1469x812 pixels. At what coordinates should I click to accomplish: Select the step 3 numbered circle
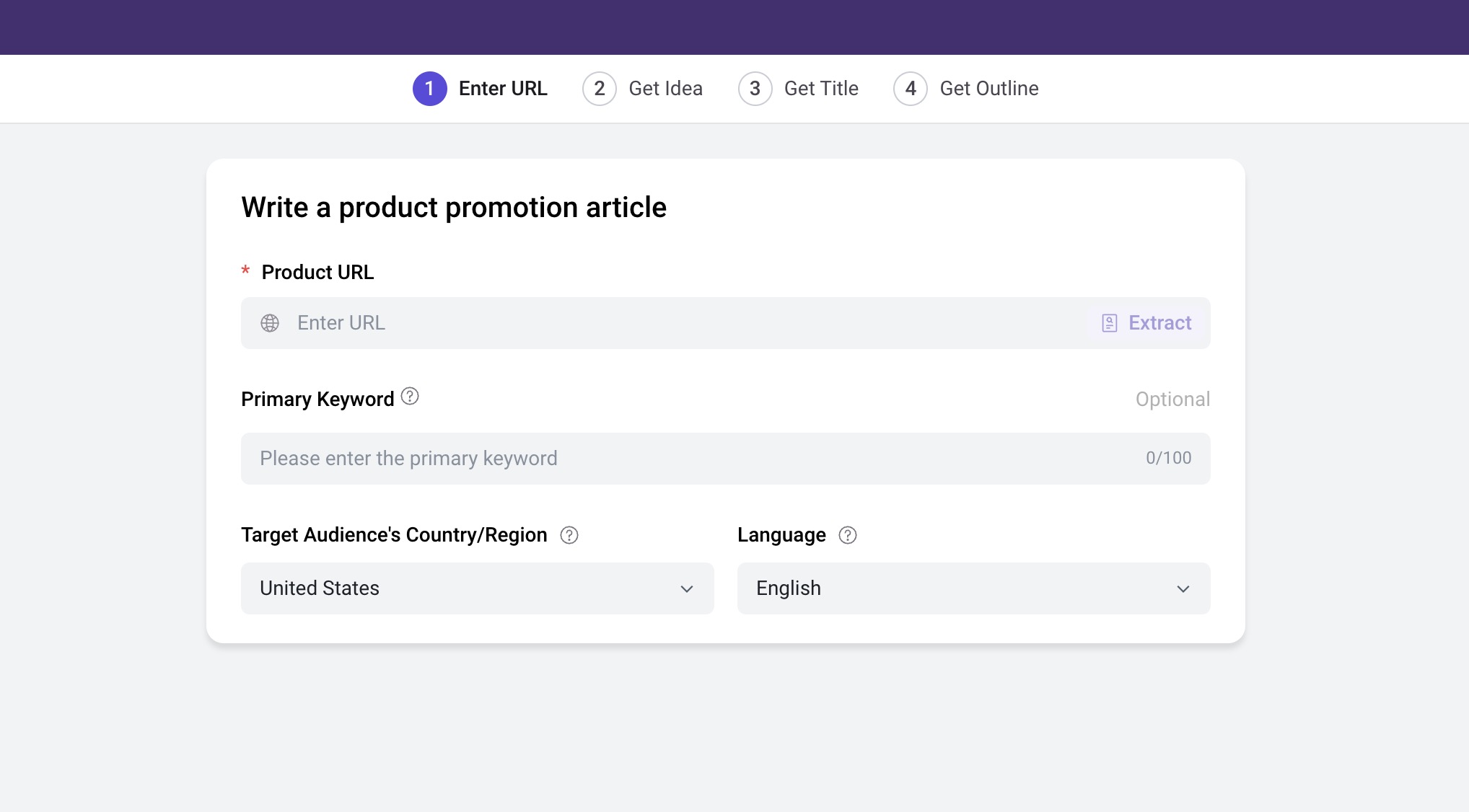click(x=755, y=89)
